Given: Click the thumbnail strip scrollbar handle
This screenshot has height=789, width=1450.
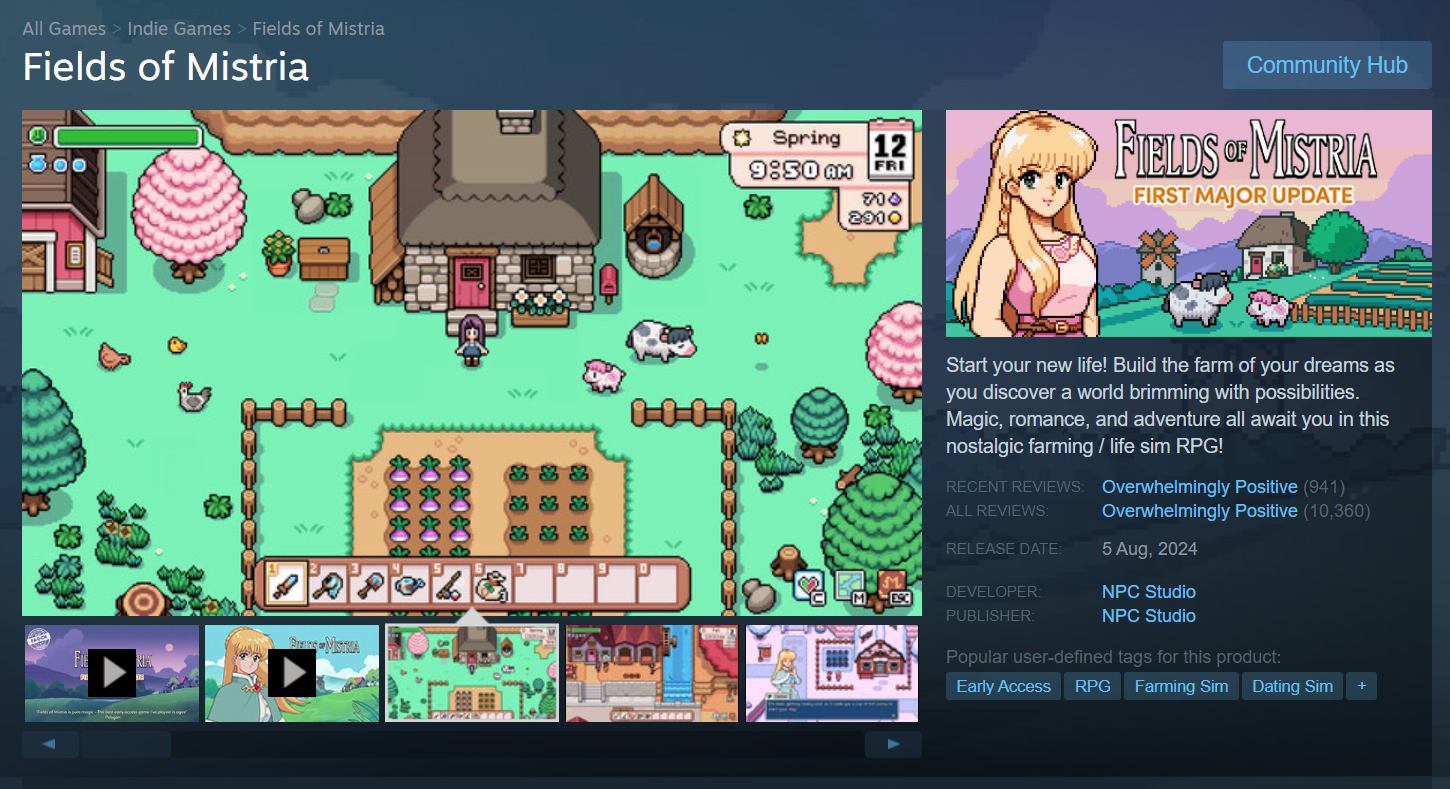Looking at the screenshot, I should coord(126,744).
